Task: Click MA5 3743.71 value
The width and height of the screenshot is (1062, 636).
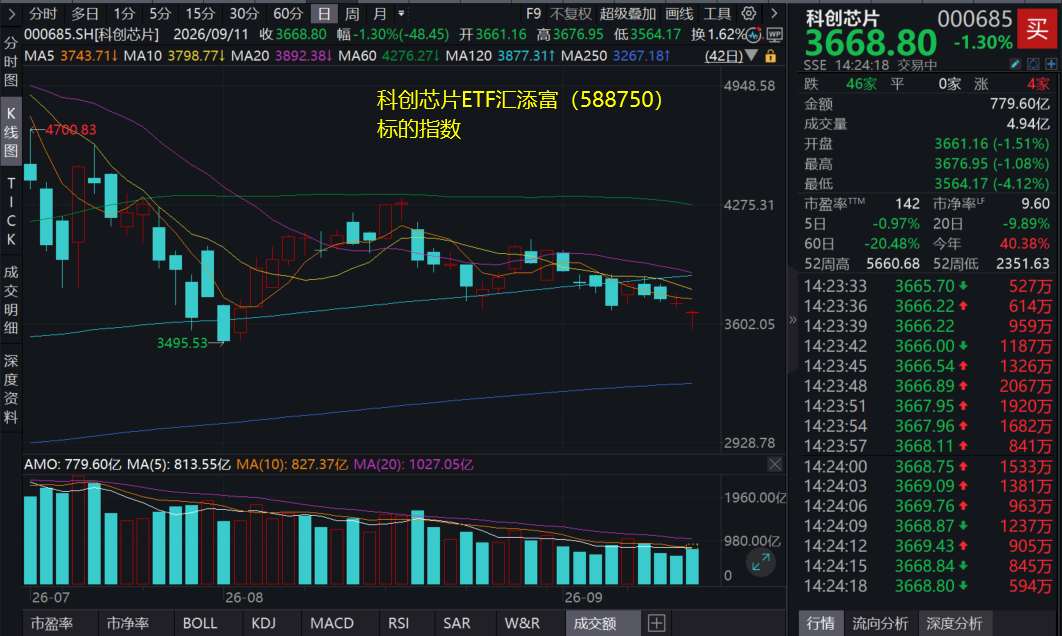Action: pyautogui.click(x=88, y=56)
